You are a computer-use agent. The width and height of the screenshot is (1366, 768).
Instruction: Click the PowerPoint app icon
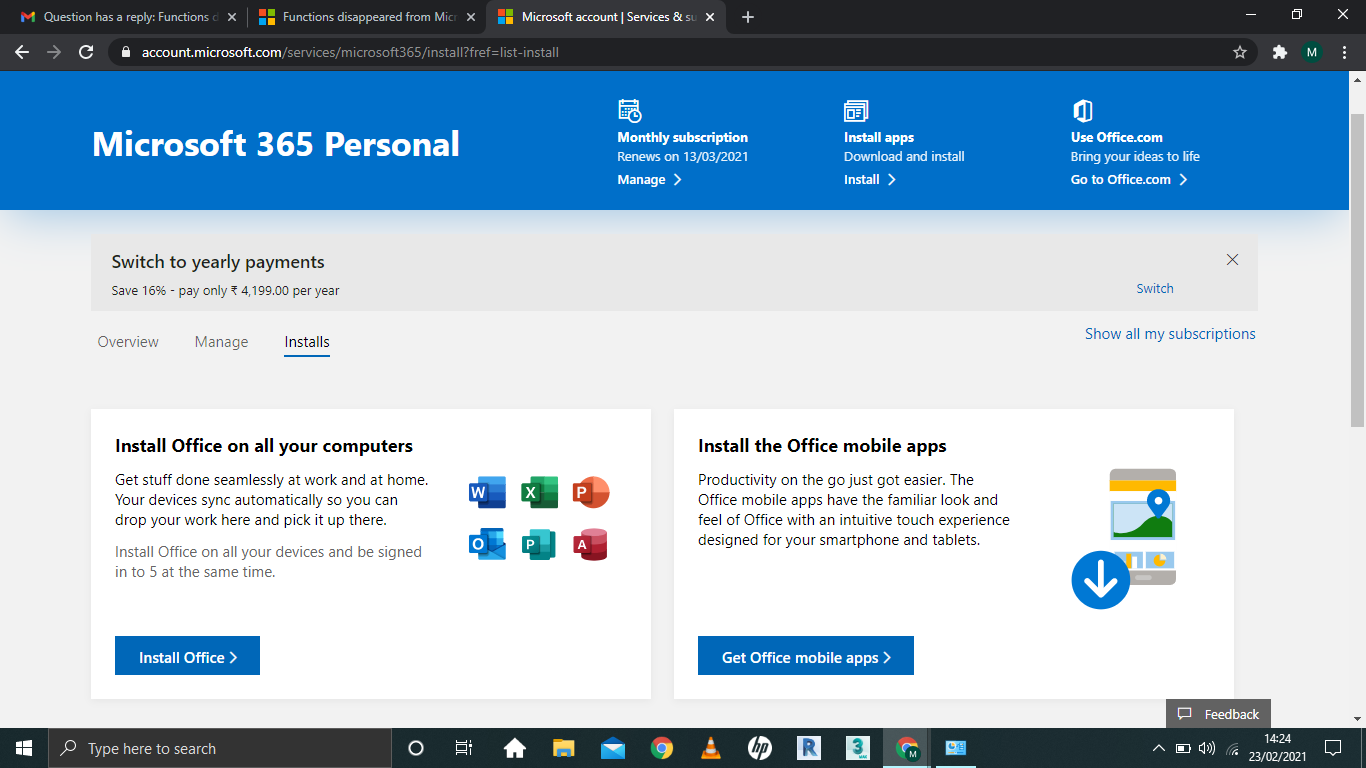coord(591,493)
